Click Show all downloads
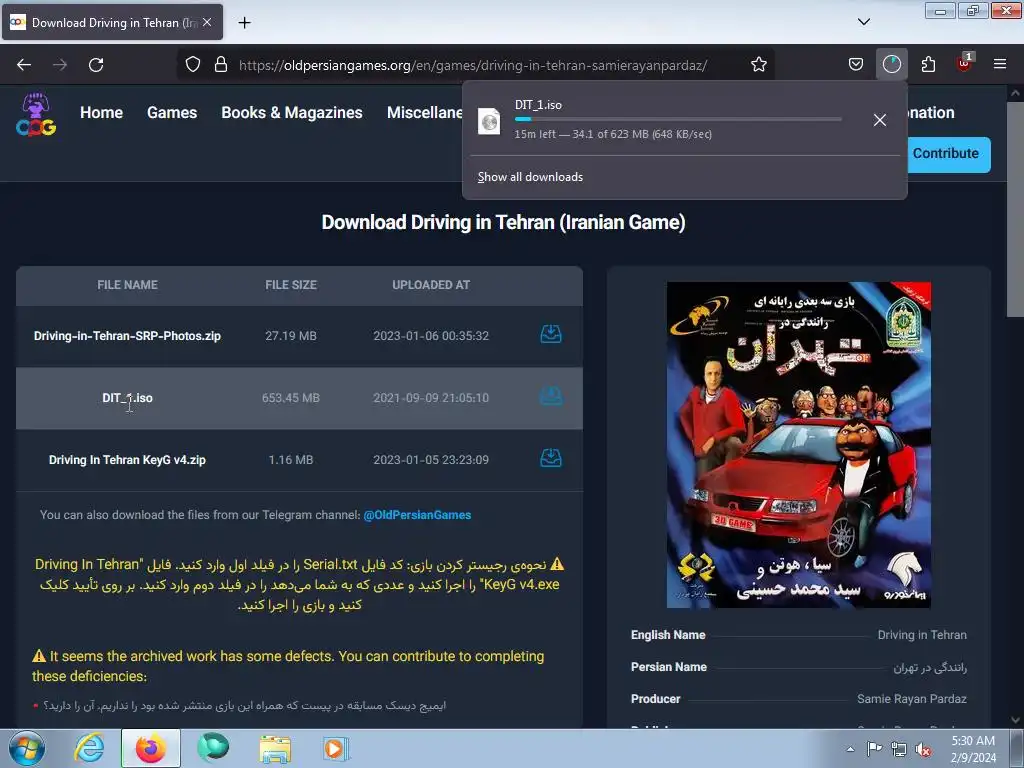Screen dimensions: 1024x768 [x=530, y=177]
